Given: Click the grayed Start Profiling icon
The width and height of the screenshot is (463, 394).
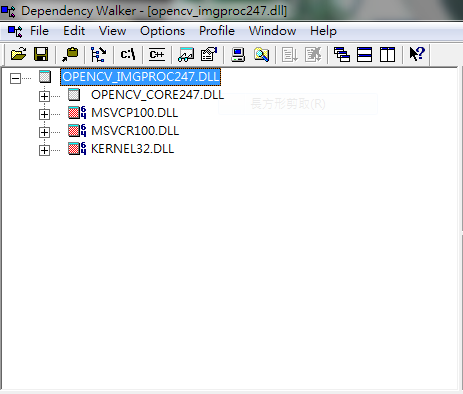Looking at the screenshot, I should point(290,54).
